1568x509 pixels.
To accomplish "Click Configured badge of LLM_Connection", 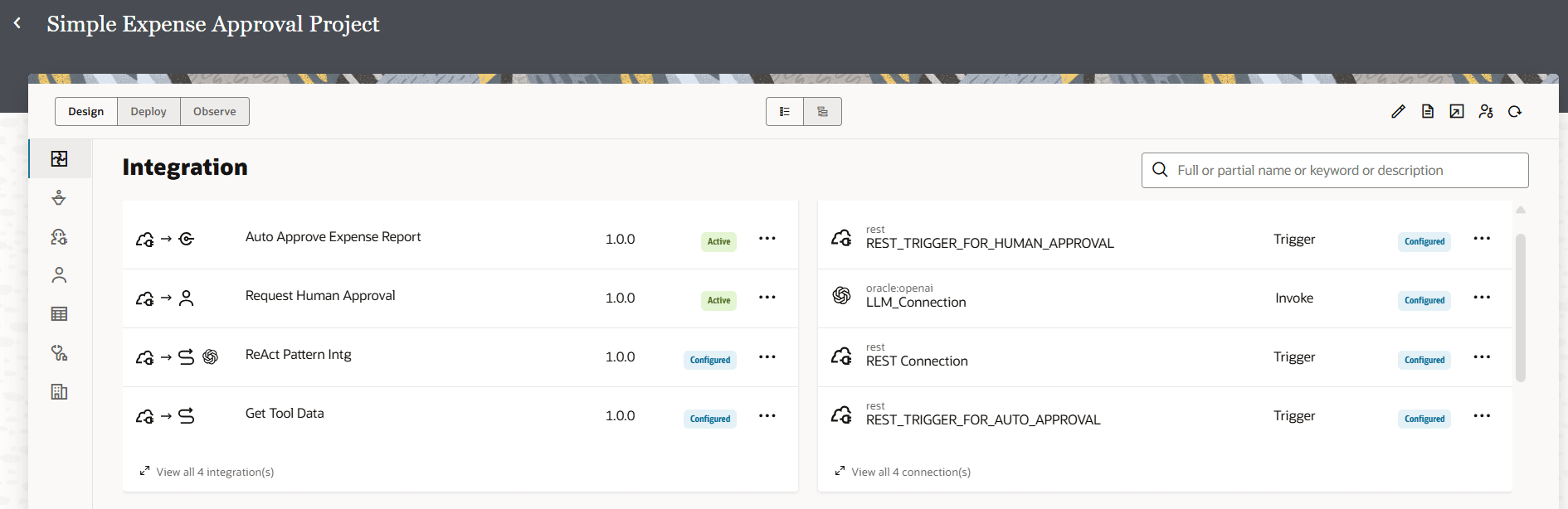I will (x=1424, y=300).
